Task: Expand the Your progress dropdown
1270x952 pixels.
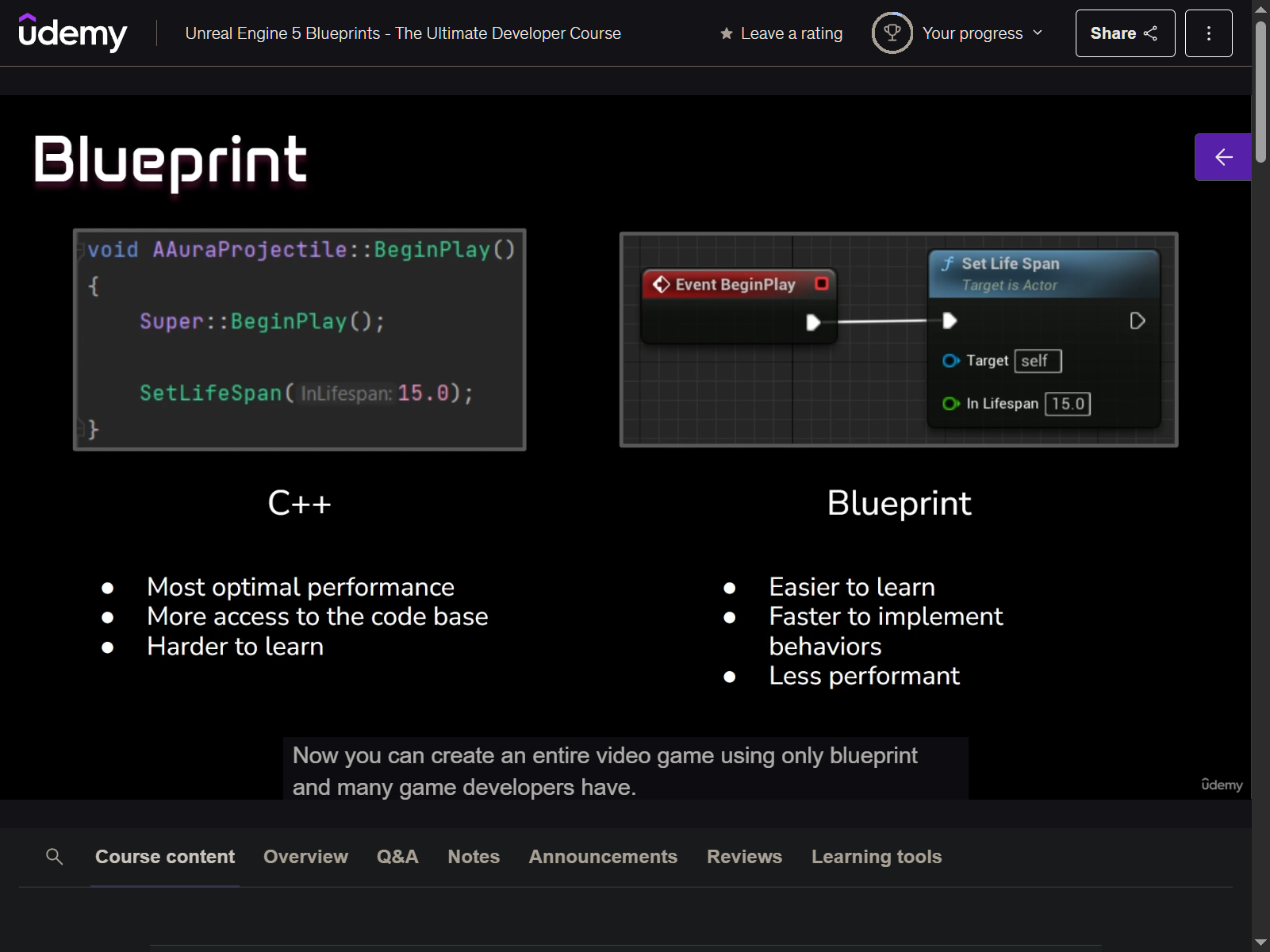Action: pyautogui.click(x=982, y=33)
